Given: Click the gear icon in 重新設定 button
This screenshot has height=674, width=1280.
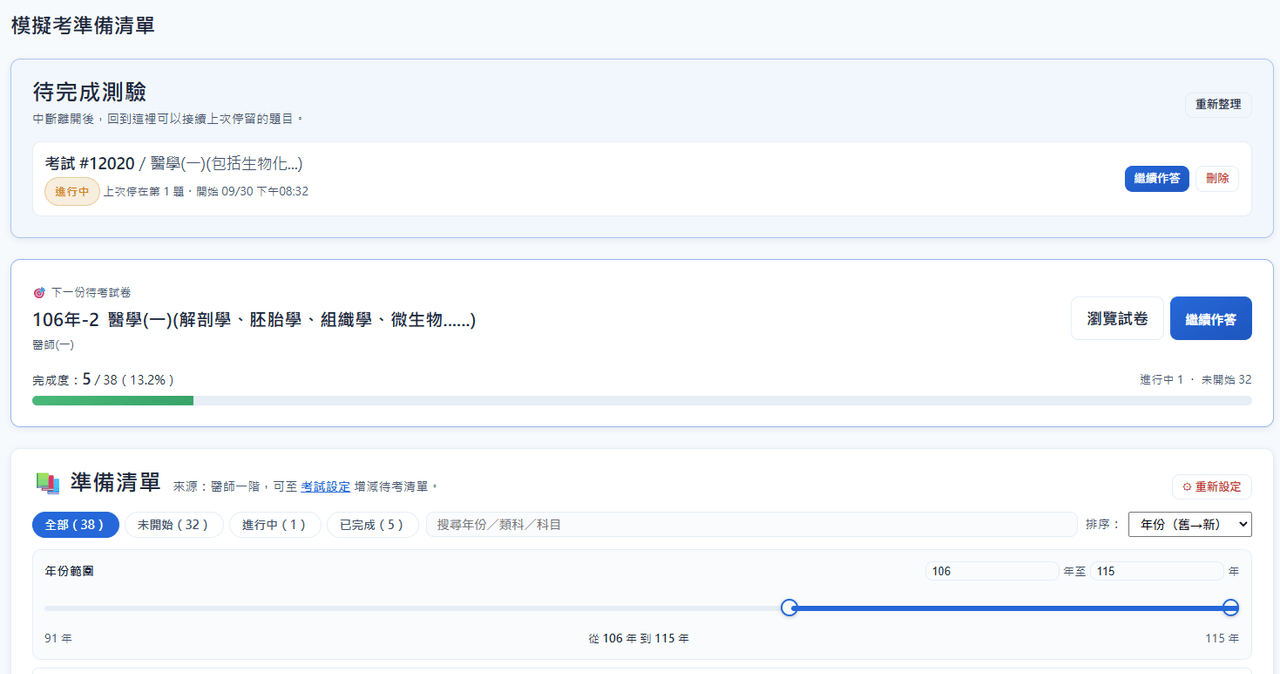Looking at the screenshot, I should pos(1187,487).
